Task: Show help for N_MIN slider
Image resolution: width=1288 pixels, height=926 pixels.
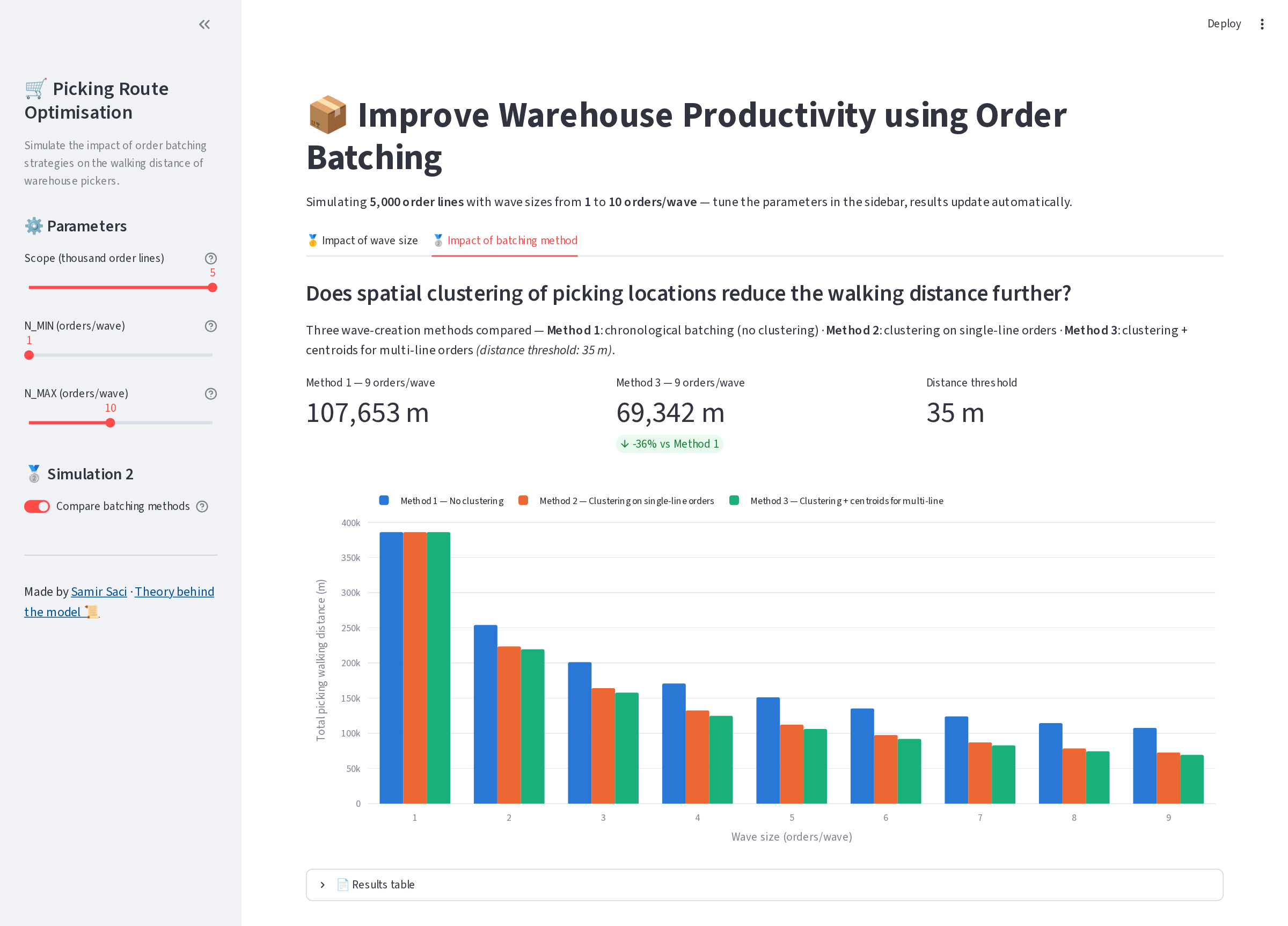Action: pos(211,326)
